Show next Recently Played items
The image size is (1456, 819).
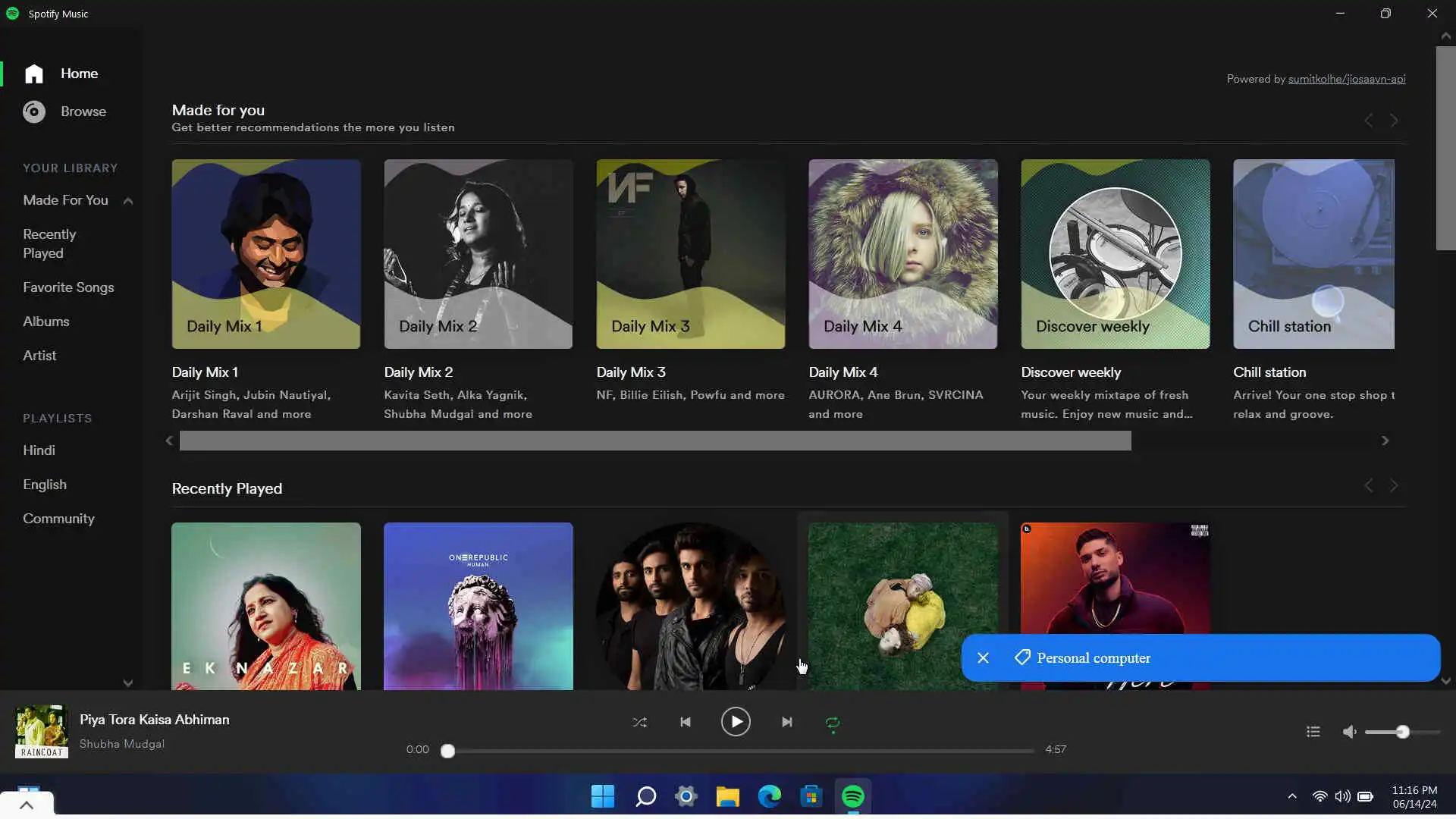click(1394, 485)
